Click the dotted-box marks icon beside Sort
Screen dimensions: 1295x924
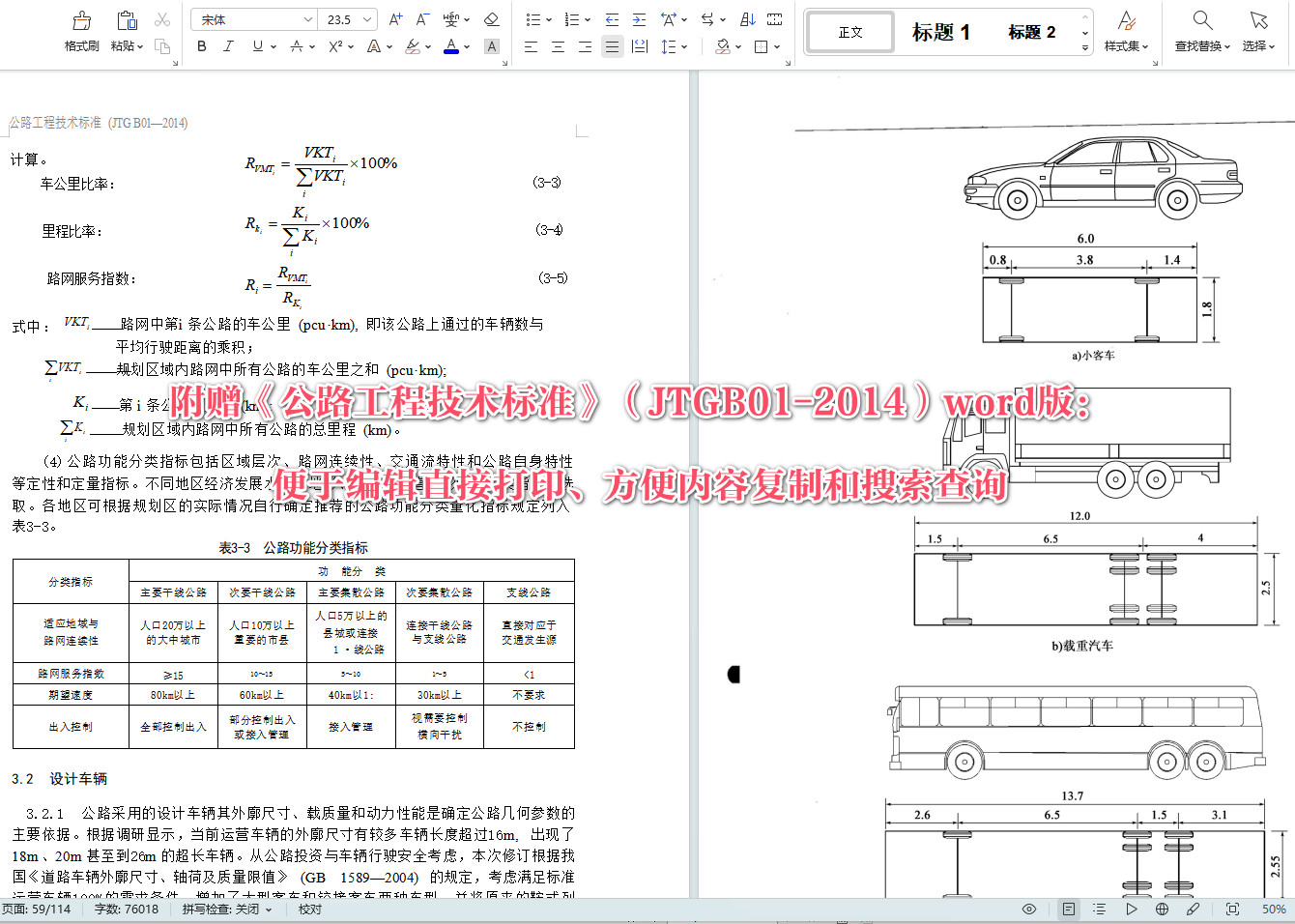pyautogui.click(x=774, y=19)
